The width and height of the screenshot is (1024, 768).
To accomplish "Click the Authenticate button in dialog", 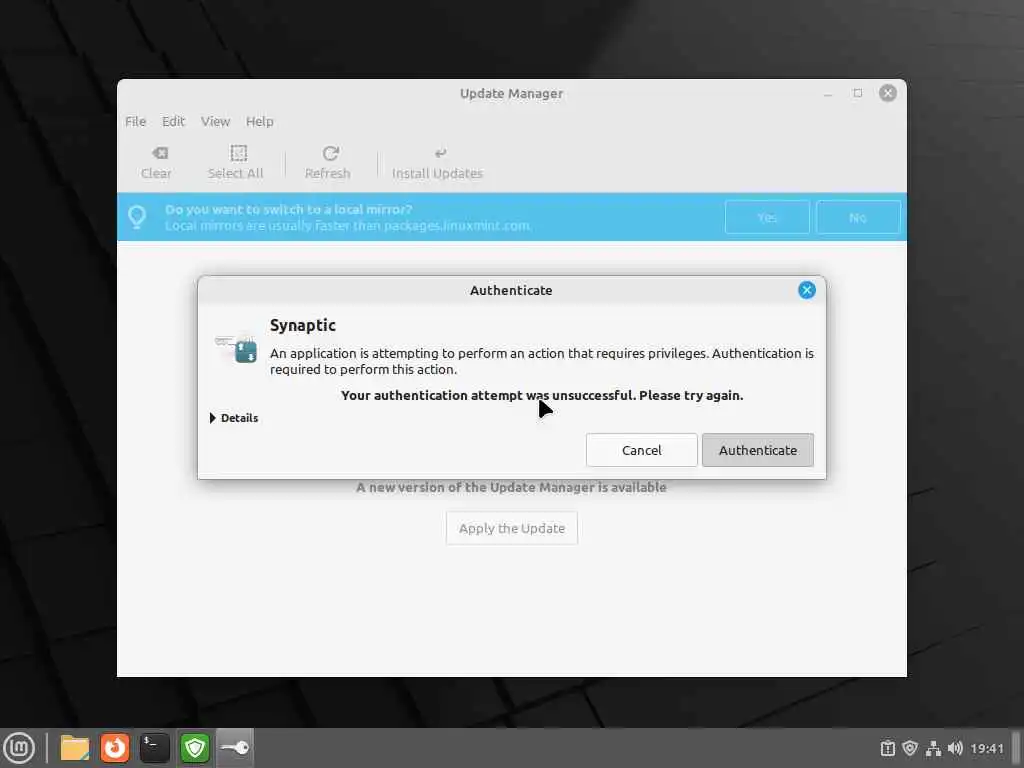I will click(758, 450).
